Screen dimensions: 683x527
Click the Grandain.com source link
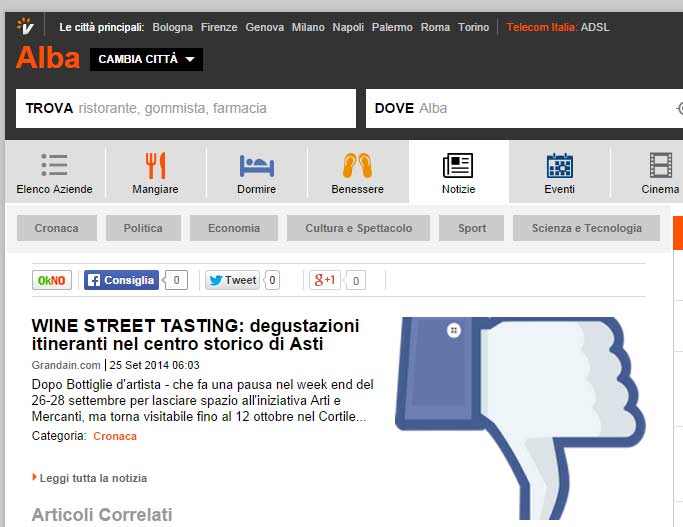click(x=66, y=365)
